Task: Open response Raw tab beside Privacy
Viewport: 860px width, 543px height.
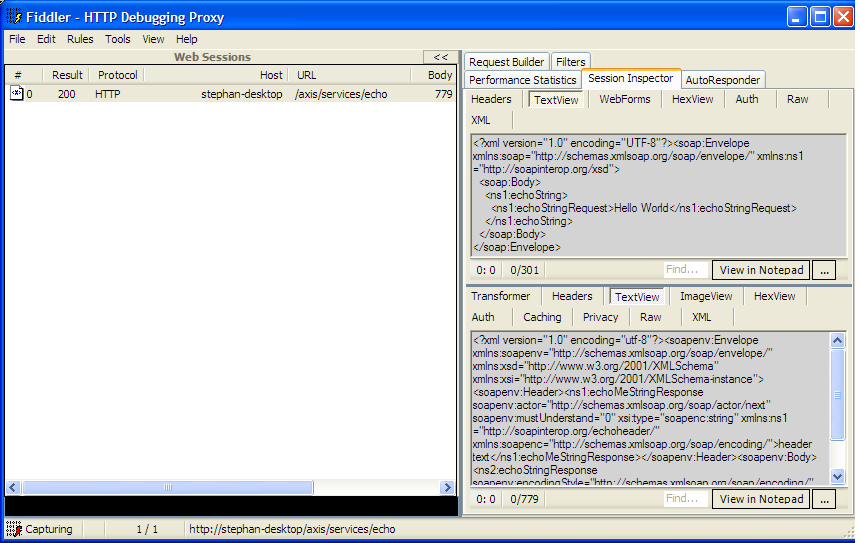Action: (650, 317)
